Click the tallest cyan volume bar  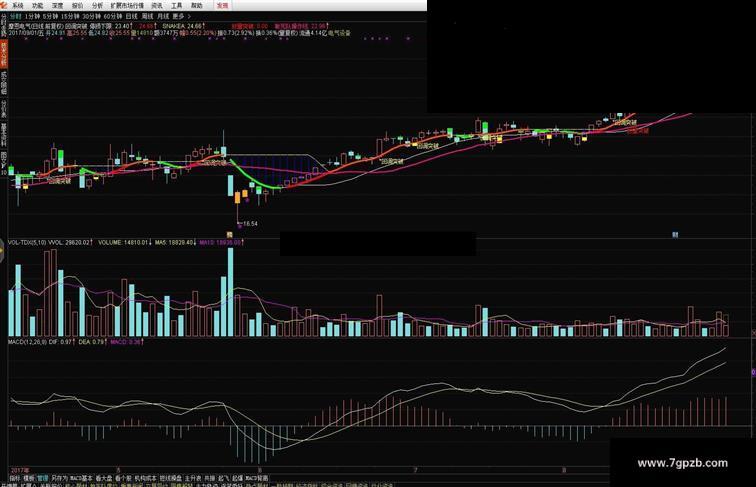tap(230, 292)
